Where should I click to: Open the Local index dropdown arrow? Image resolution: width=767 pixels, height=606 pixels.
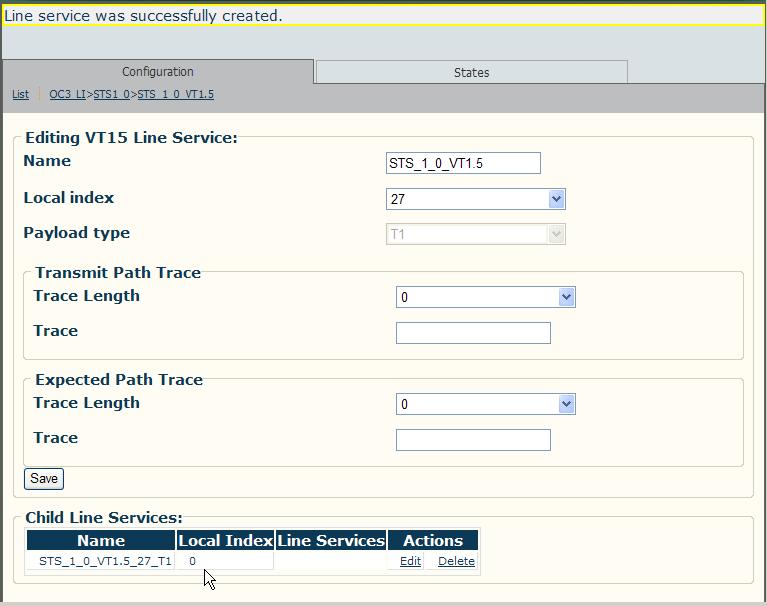[x=556, y=199]
